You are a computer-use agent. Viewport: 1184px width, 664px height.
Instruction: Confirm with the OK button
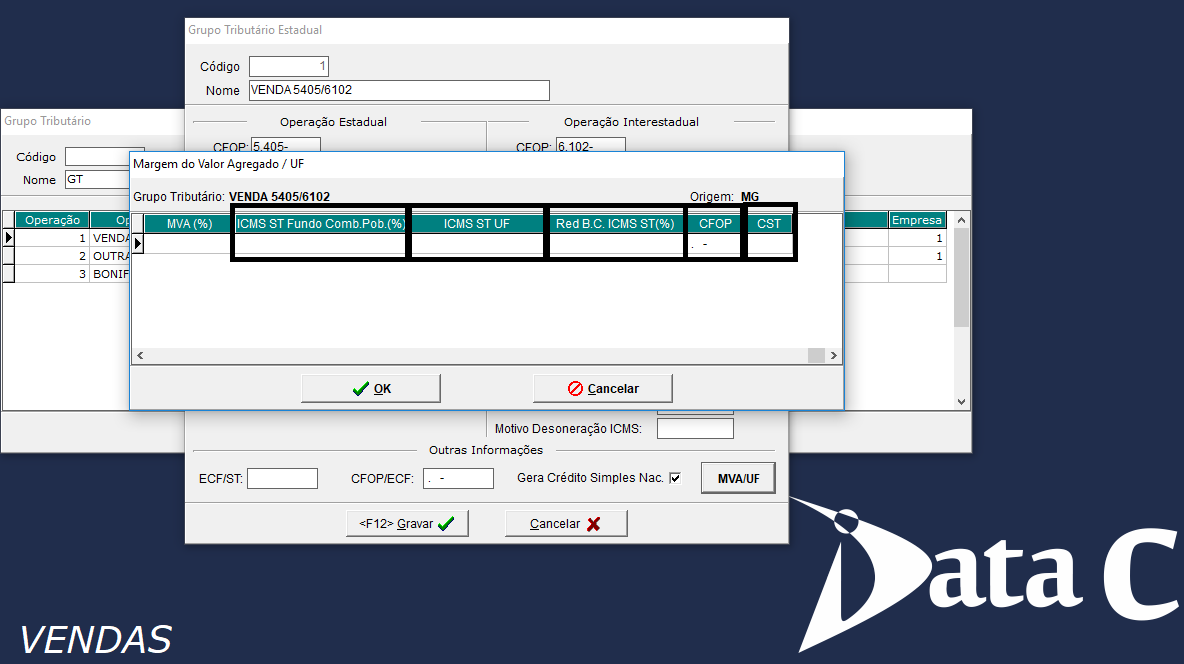371,388
